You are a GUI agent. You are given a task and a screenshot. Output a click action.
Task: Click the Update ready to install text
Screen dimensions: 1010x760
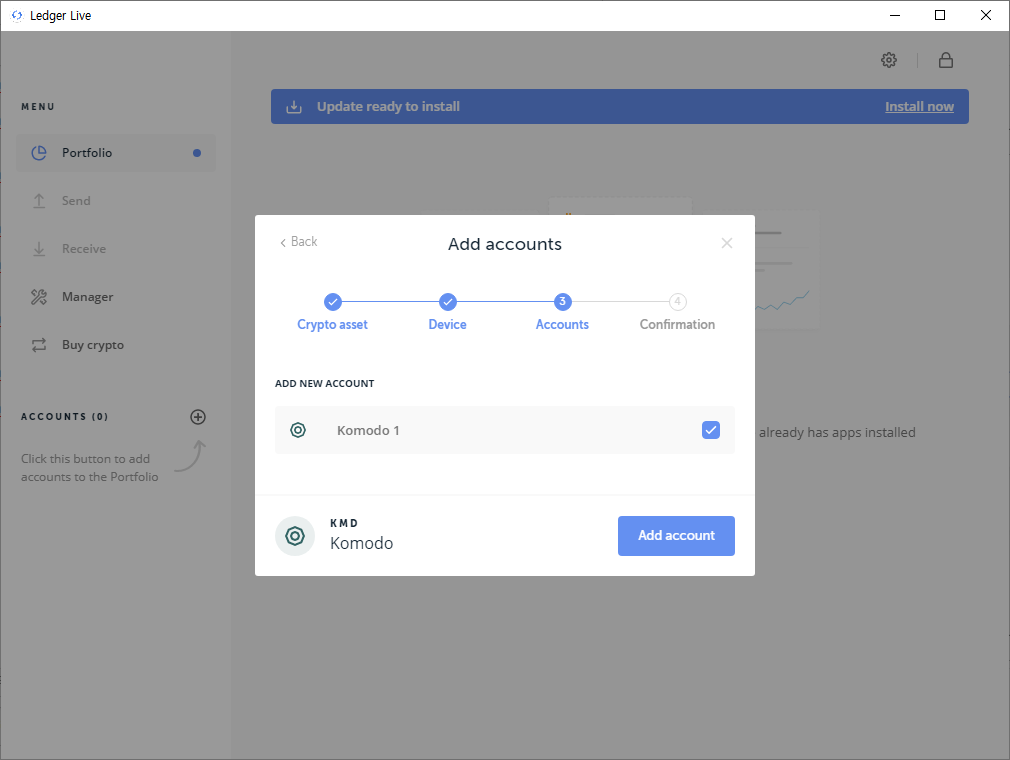[388, 107]
